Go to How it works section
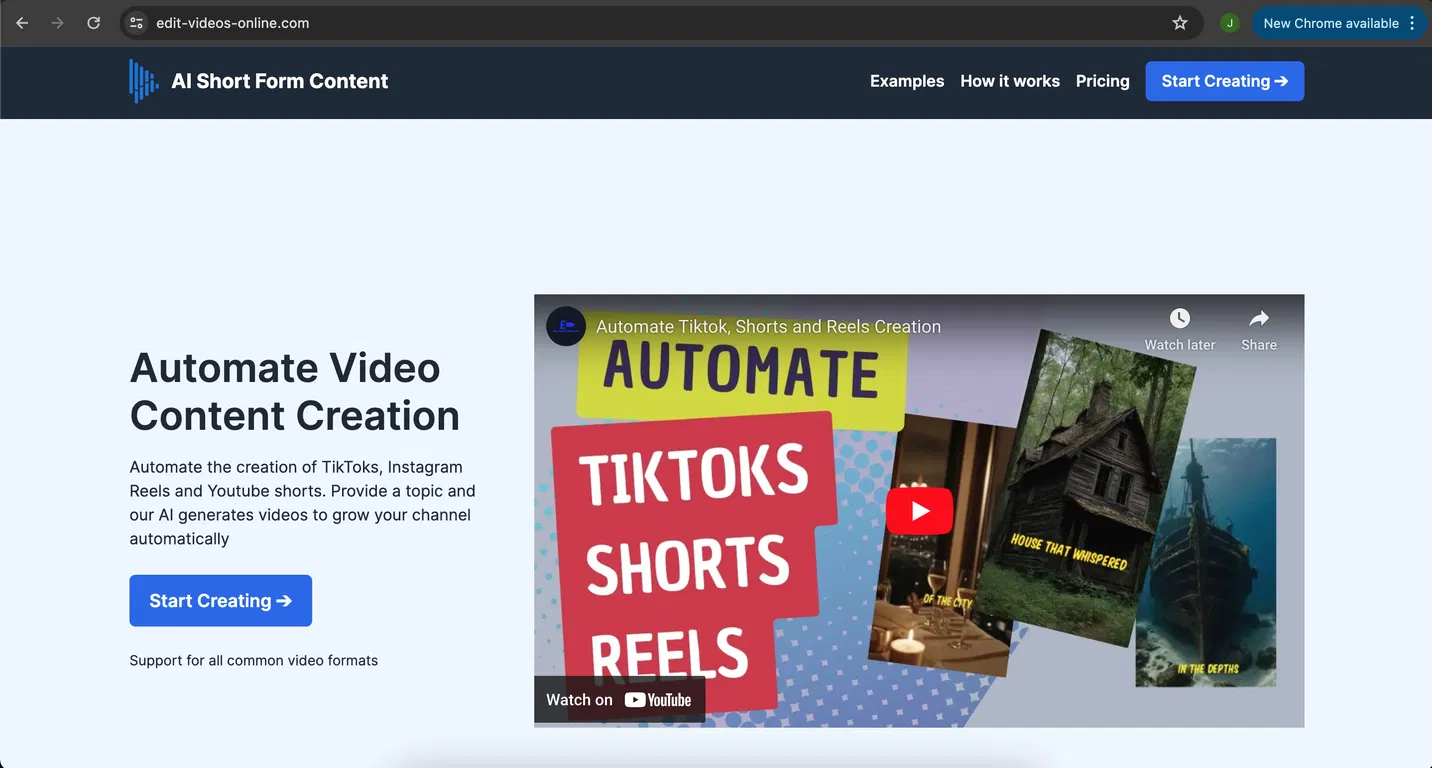The height and width of the screenshot is (768, 1432). tap(1009, 81)
